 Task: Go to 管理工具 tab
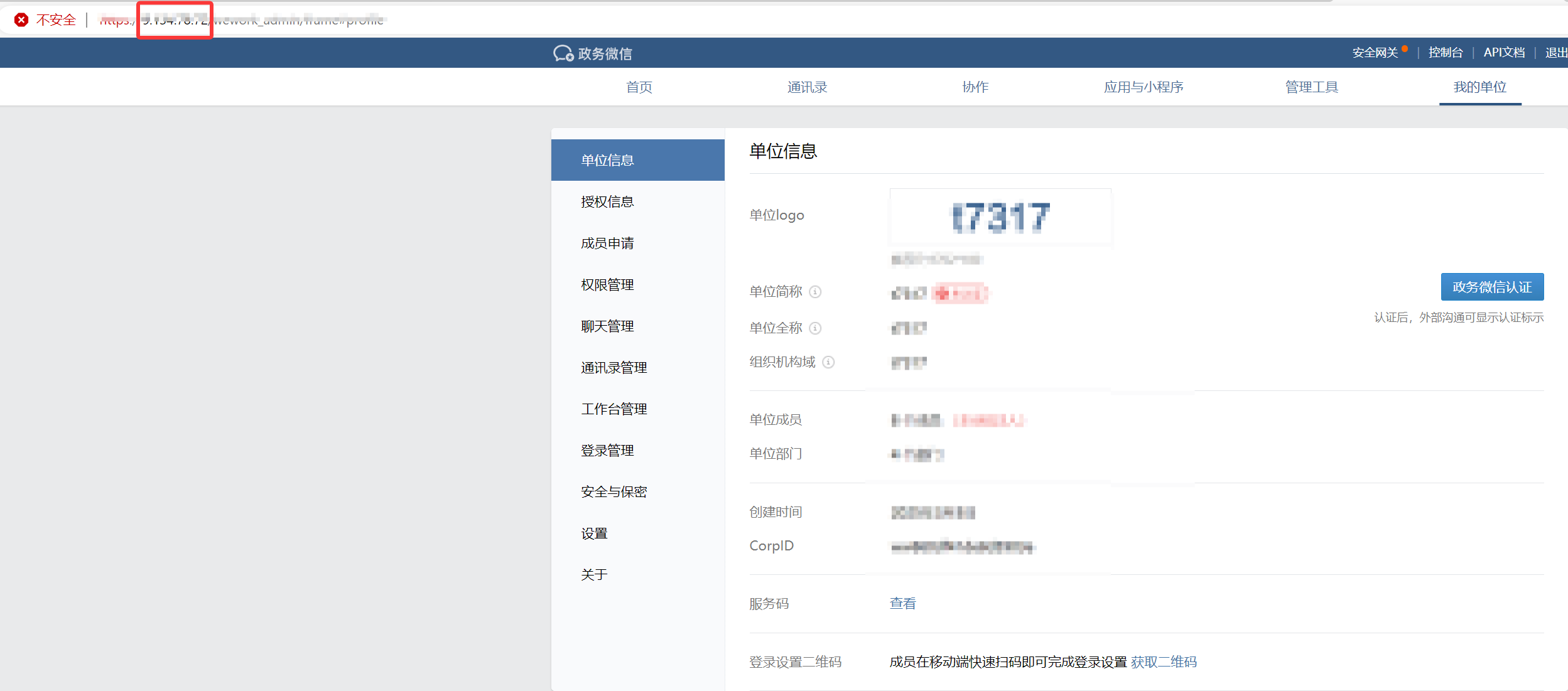1312,87
